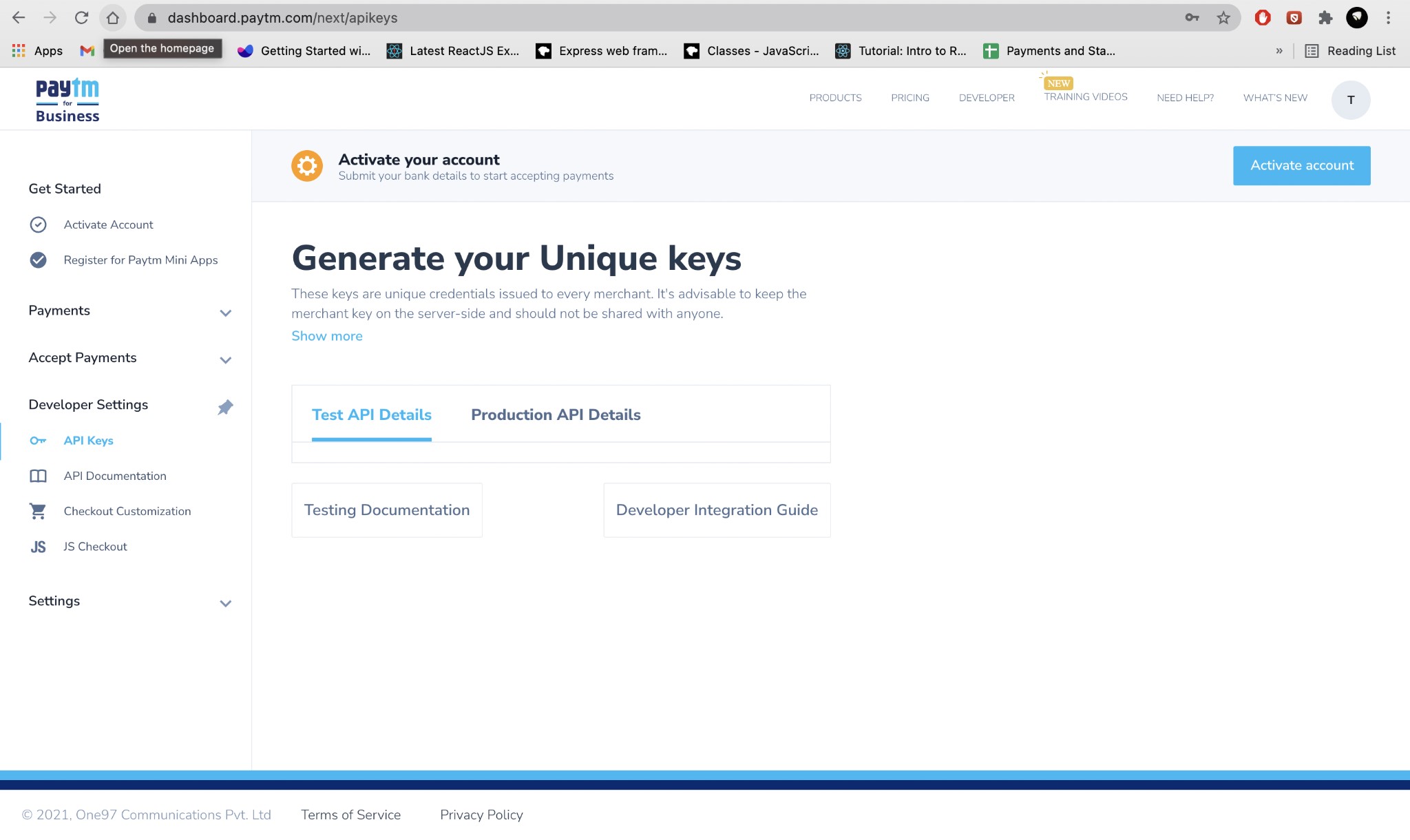The width and height of the screenshot is (1410, 840).
Task: Open the red hand ad-blocker extension
Action: click(x=1263, y=18)
